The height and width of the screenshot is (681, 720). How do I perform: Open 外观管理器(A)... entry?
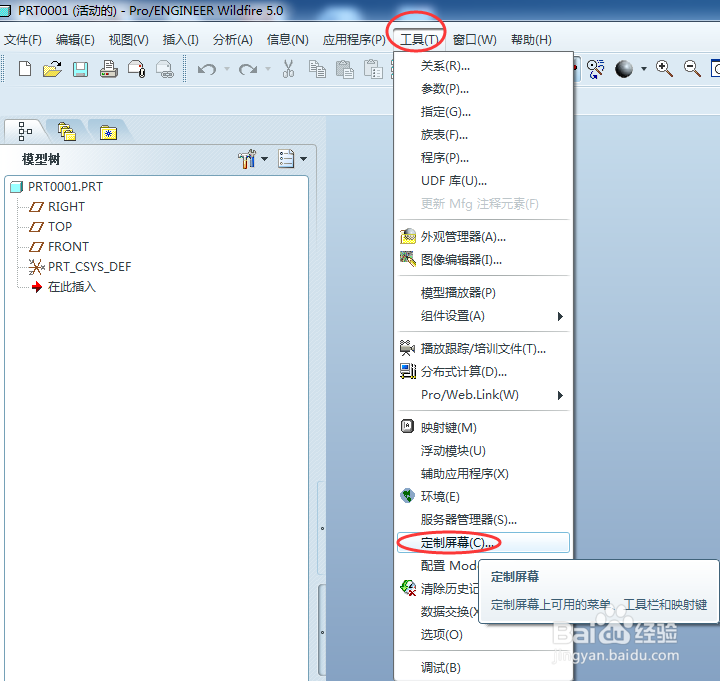coord(484,237)
